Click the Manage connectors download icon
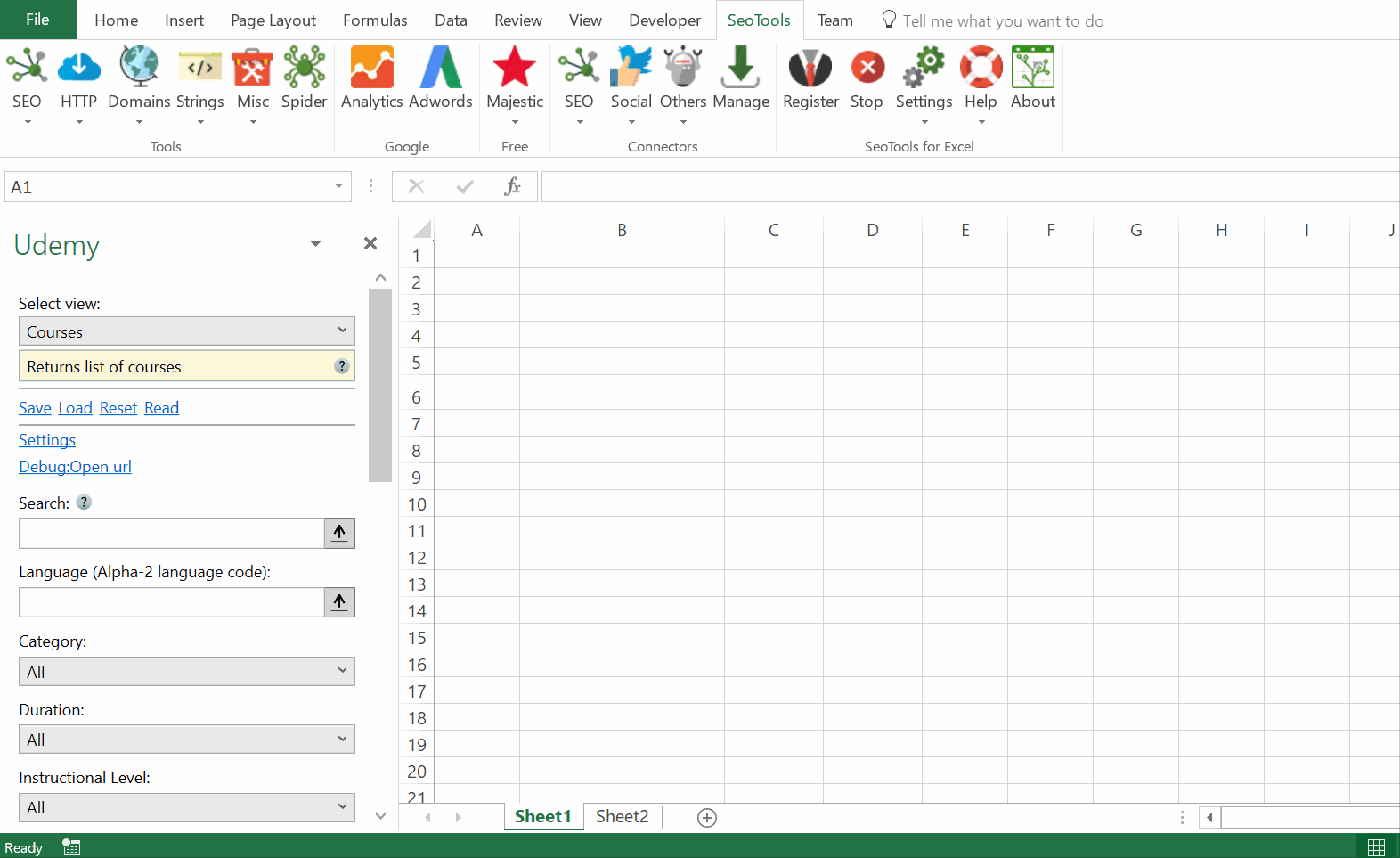This screenshot has width=1400, height=858. click(x=741, y=67)
